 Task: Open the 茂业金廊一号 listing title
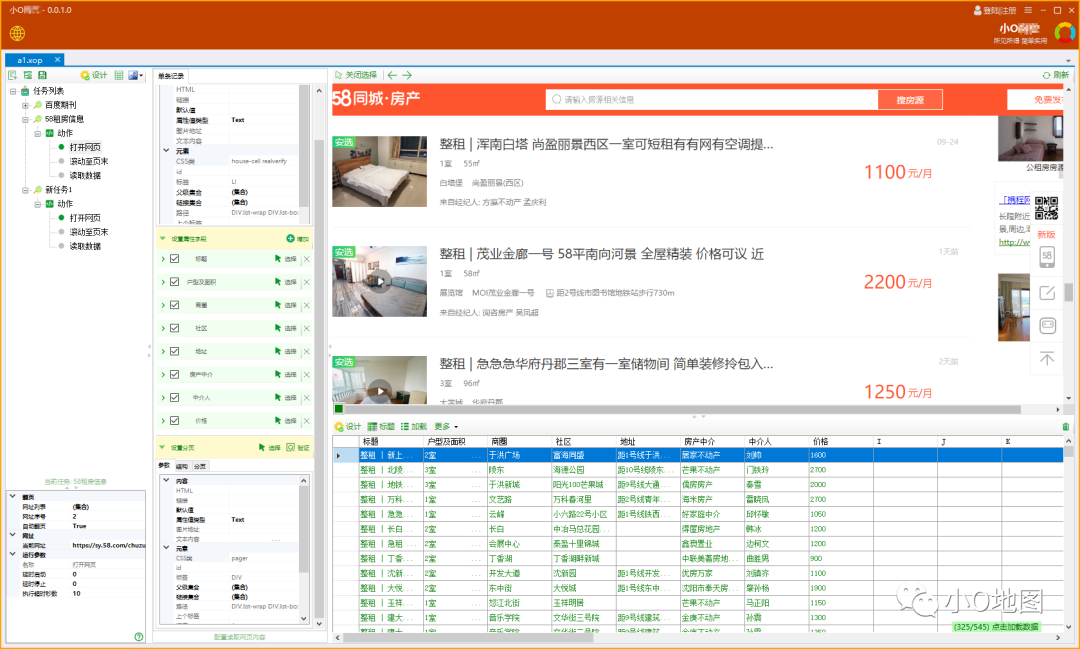[x=601, y=254]
